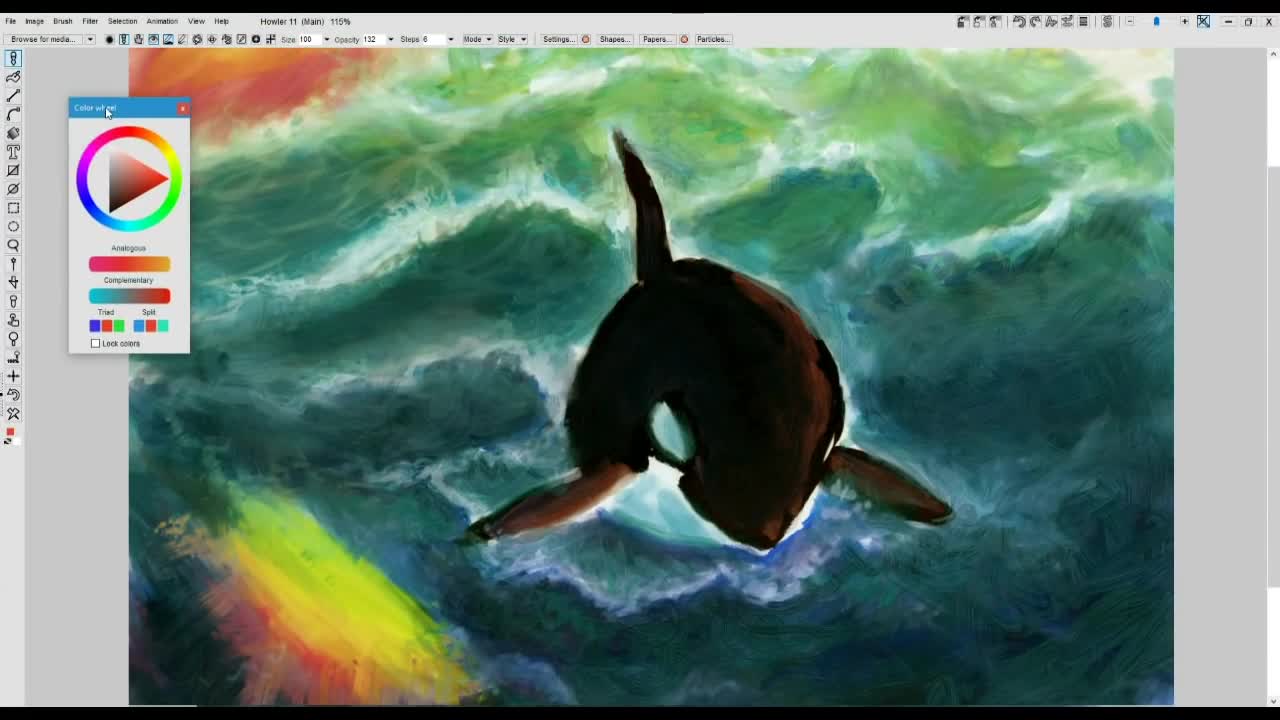This screenshot has width=1280, height=720.
Task: Toggle the red circle beside Settings
Action: tap(586, 39)
